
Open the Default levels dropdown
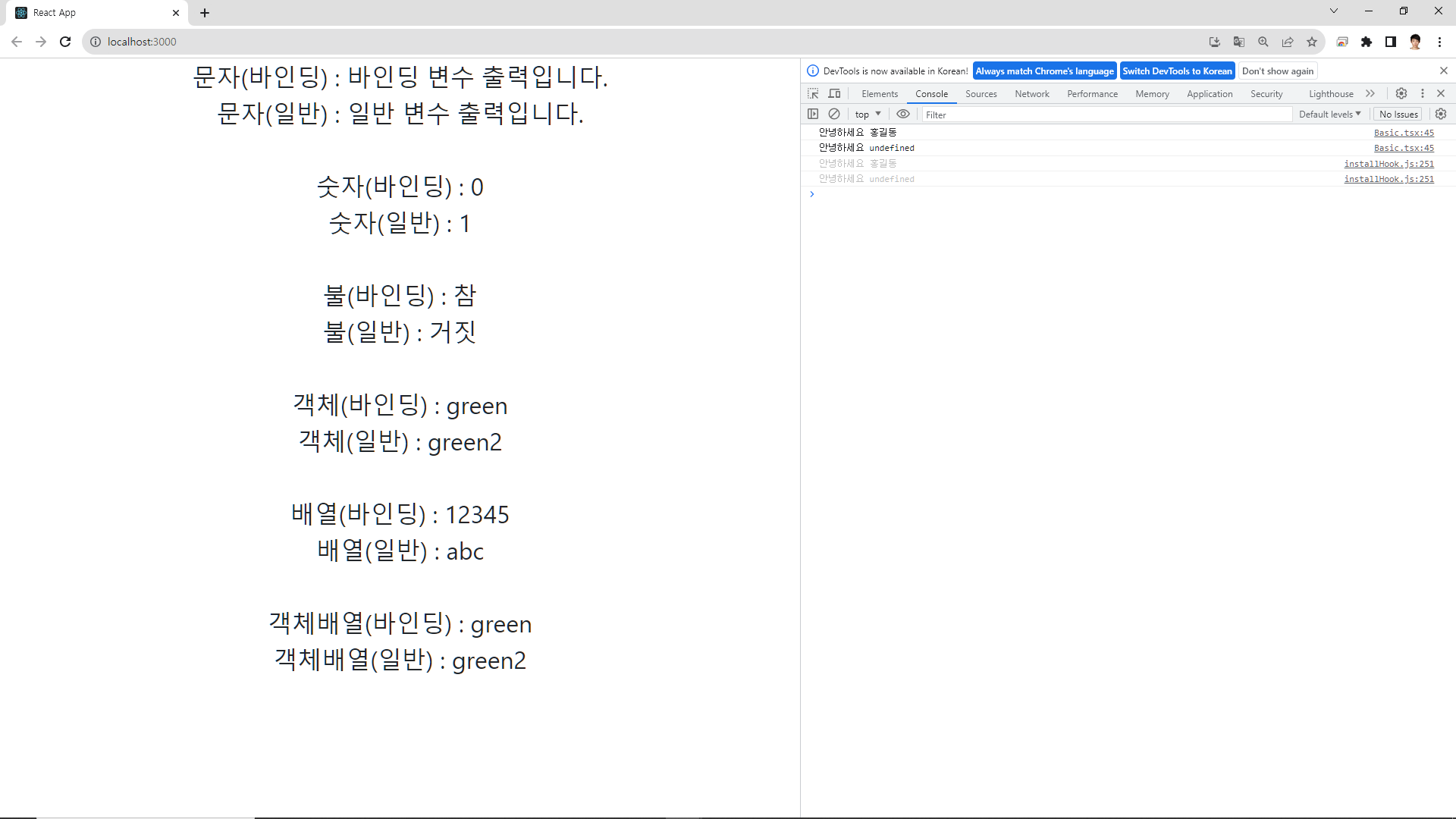click(x=1329, y=115)
